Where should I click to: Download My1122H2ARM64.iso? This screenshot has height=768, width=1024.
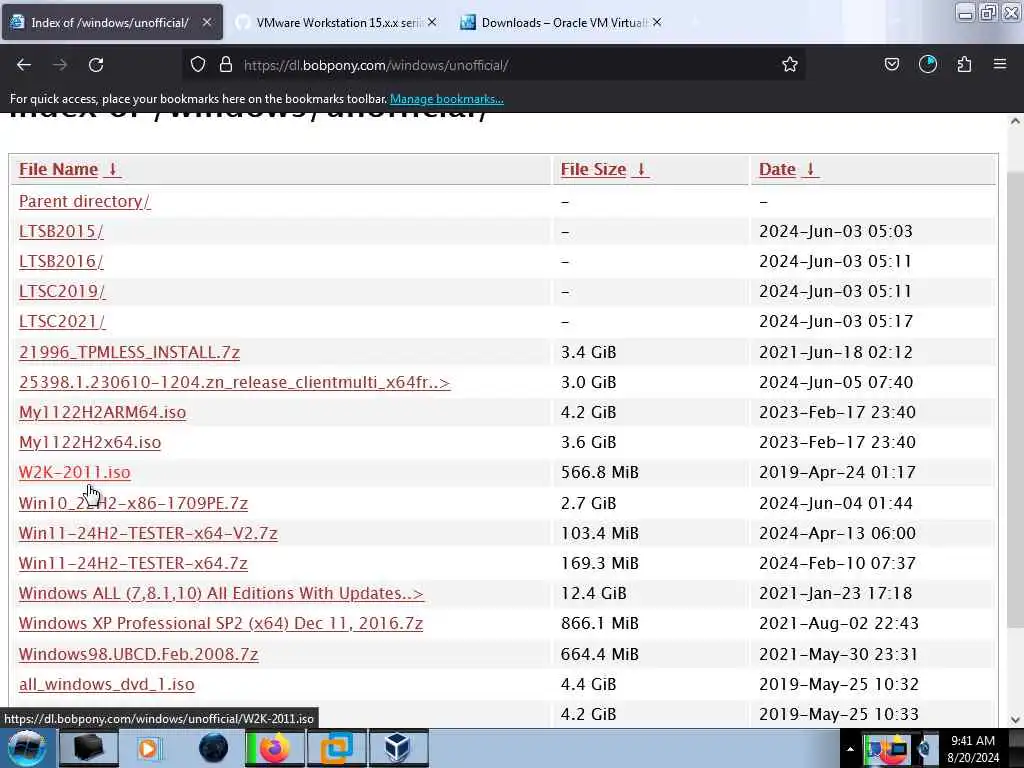coord(103,412)
